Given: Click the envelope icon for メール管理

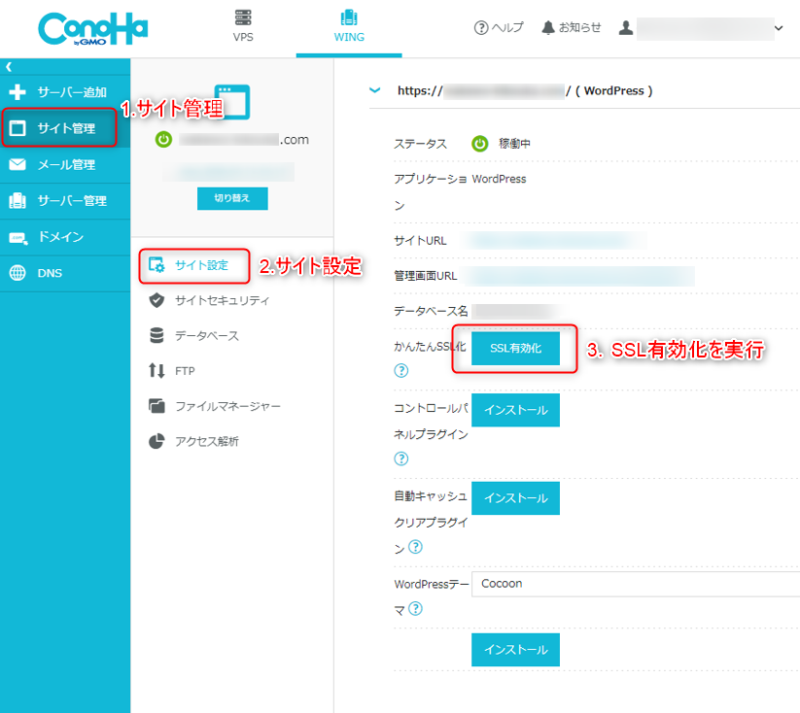Looking at the screenshot, I should [x=17, y=164].
